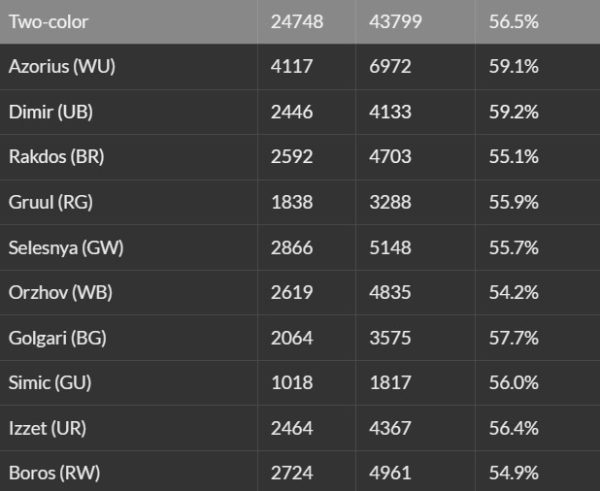Image resolution: width=600 pixels, height=491 pixels.
Task: Select Dimir's 59.2% percentage cell
Action: click(x=515, y=112)
